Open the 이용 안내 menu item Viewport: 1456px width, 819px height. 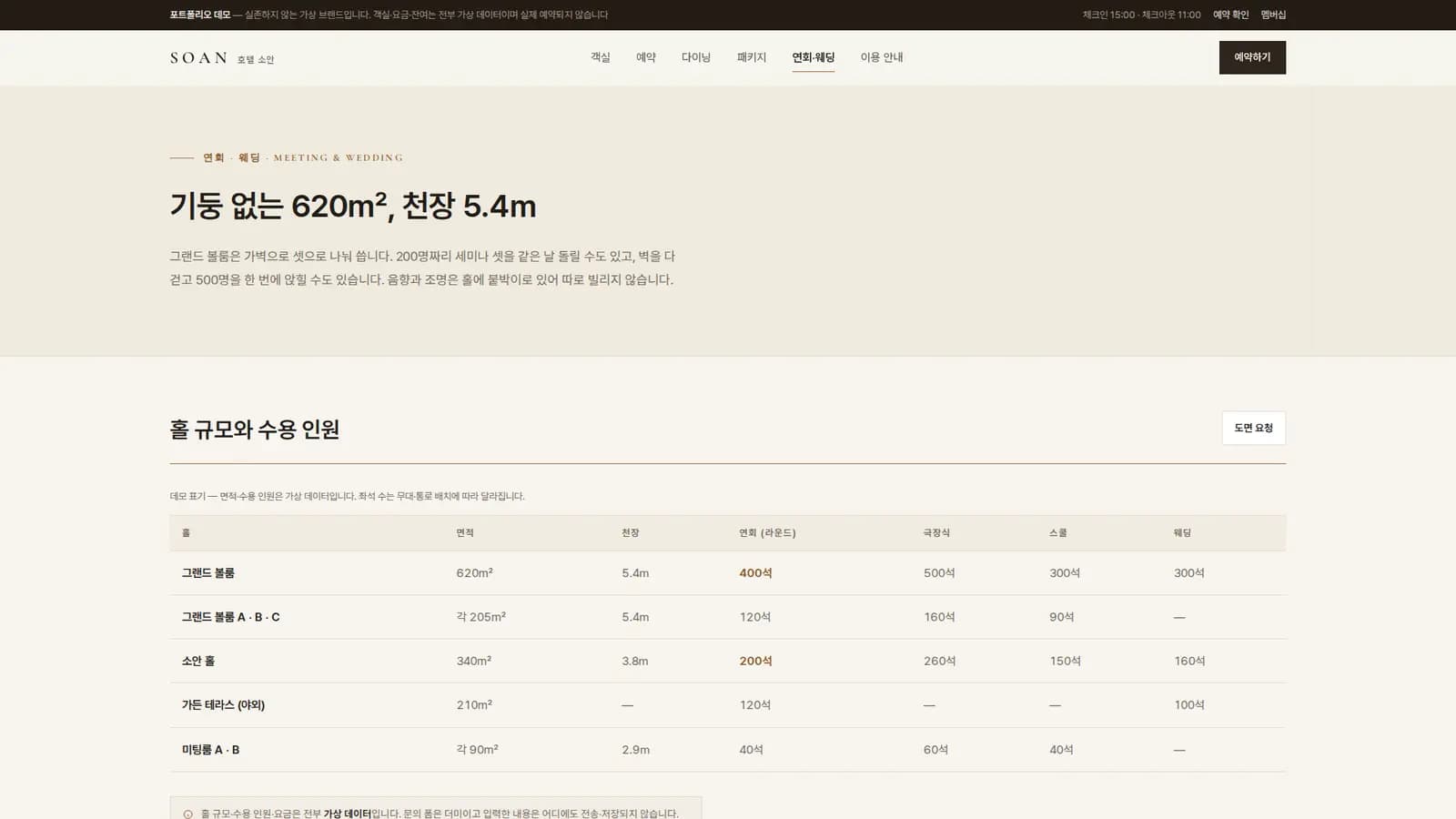click(882, 57)
